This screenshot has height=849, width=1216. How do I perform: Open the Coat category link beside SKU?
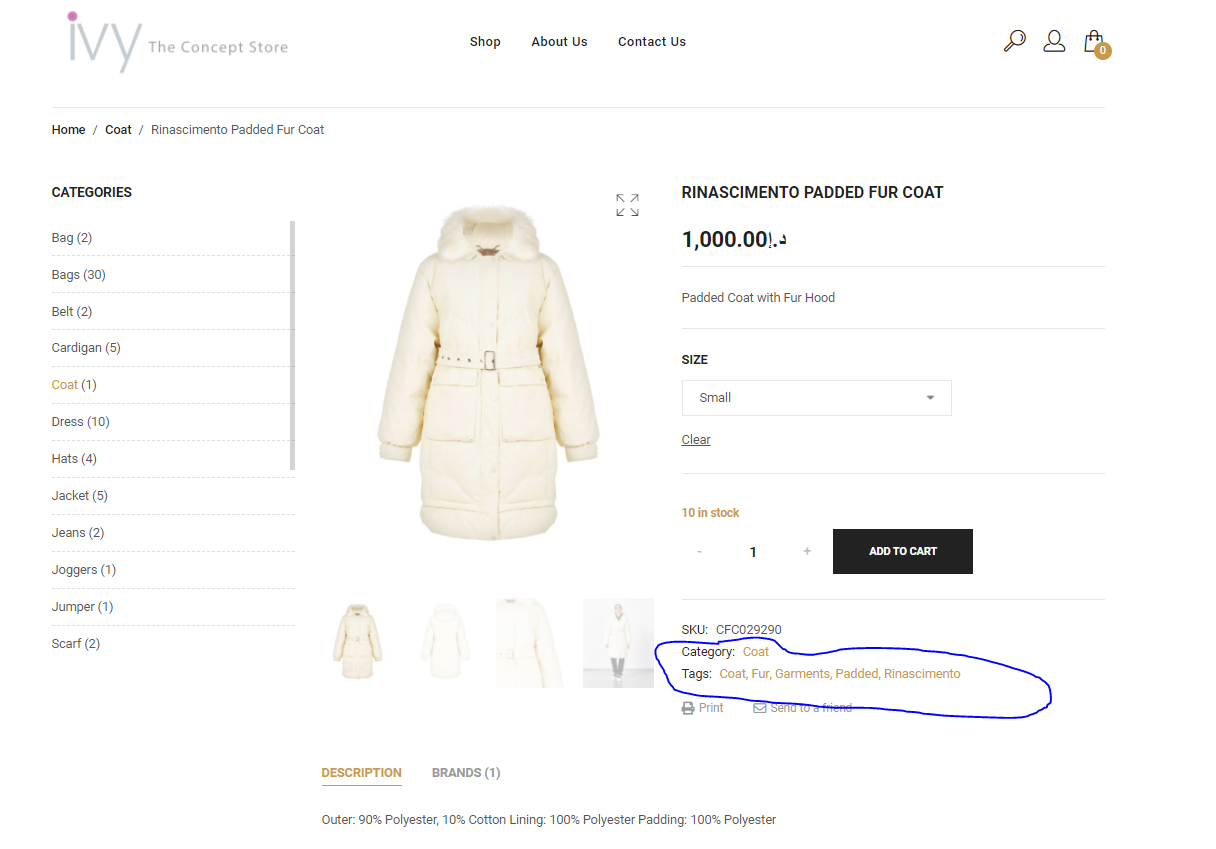pos(756,652)
